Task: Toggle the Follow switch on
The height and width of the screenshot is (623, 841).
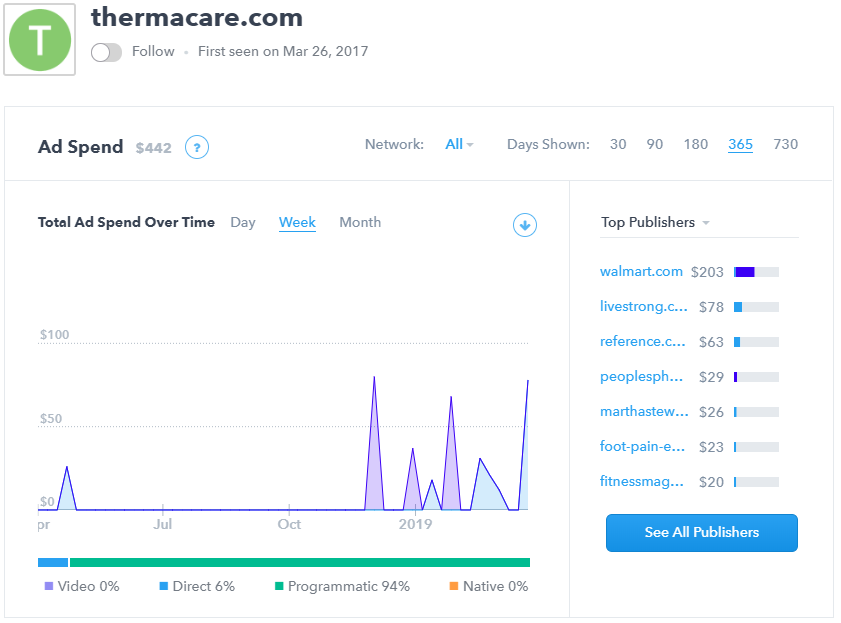Action: point(106,52)
